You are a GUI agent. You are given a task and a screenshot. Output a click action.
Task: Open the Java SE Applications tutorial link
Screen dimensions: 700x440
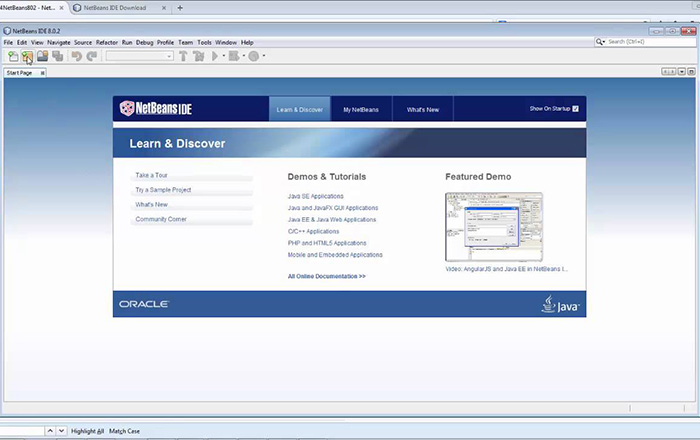click(316, 196)
